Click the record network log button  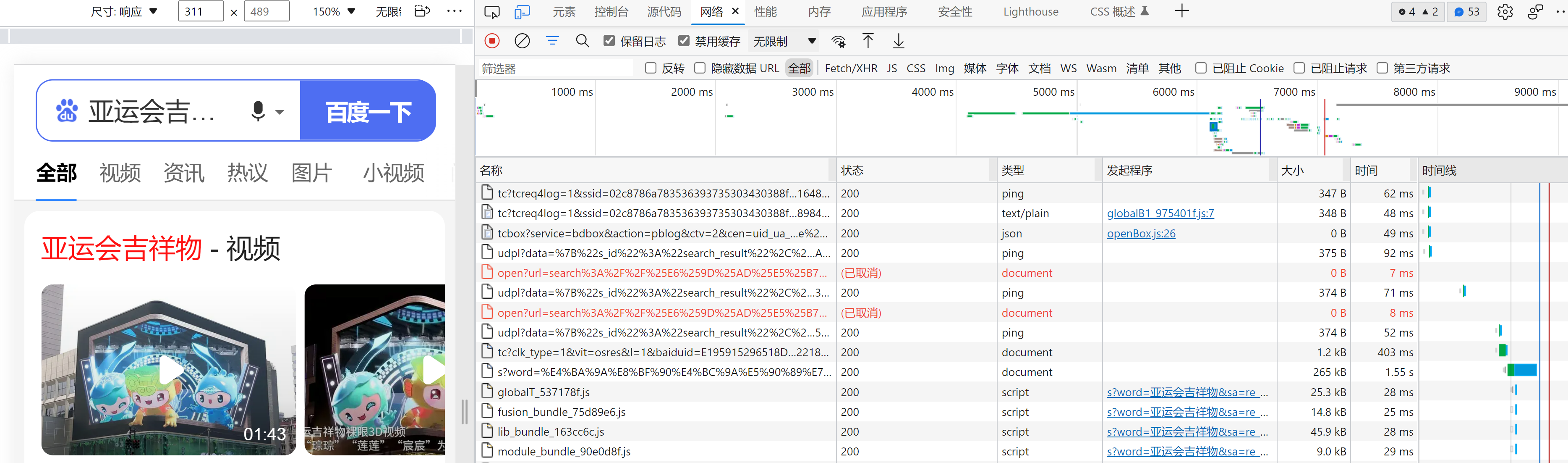coord(492,41)
